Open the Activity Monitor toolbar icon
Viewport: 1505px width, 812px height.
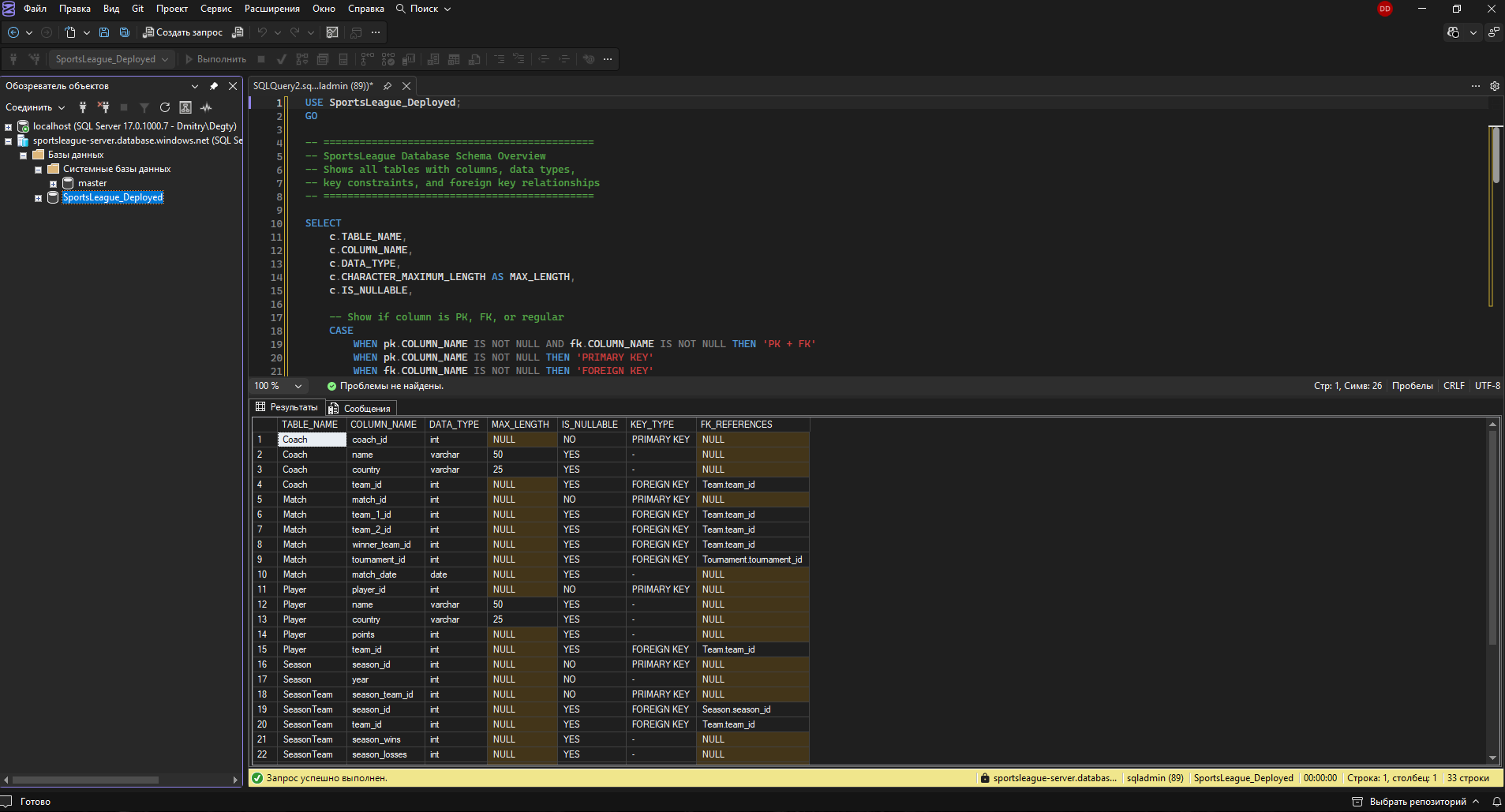pos(332,32)
